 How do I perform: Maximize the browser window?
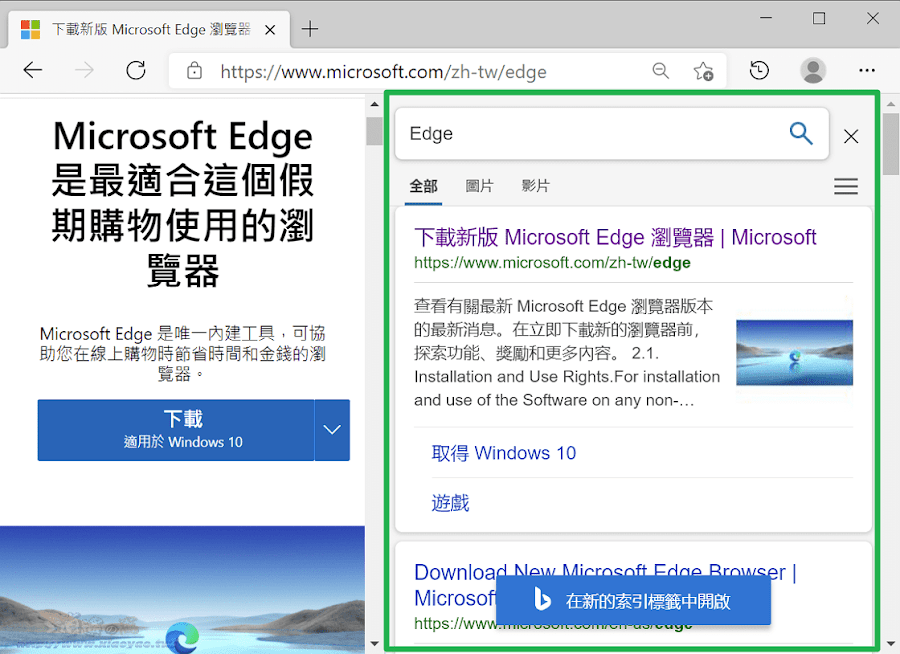819,18
